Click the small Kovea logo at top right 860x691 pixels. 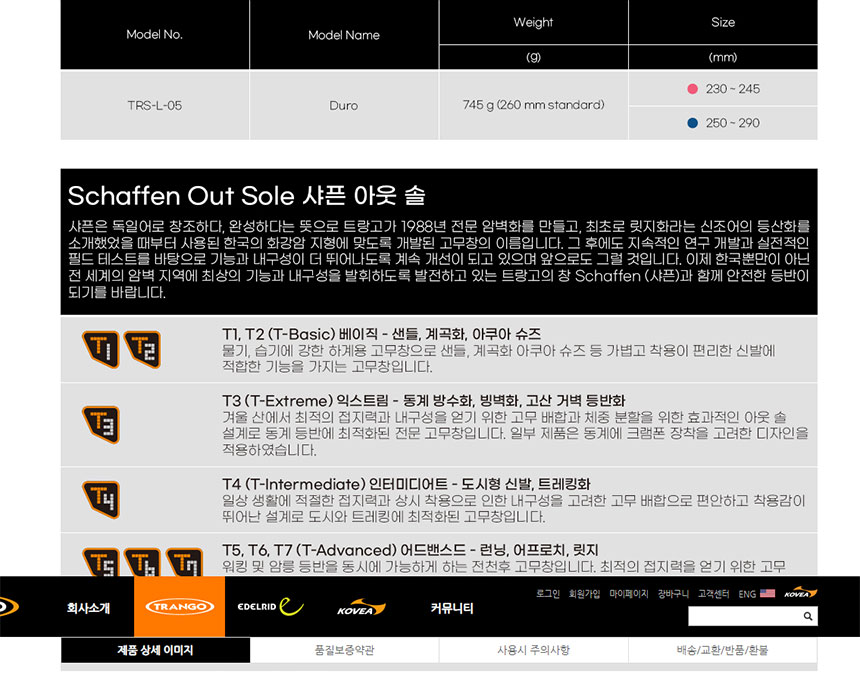tap(800, 593)
